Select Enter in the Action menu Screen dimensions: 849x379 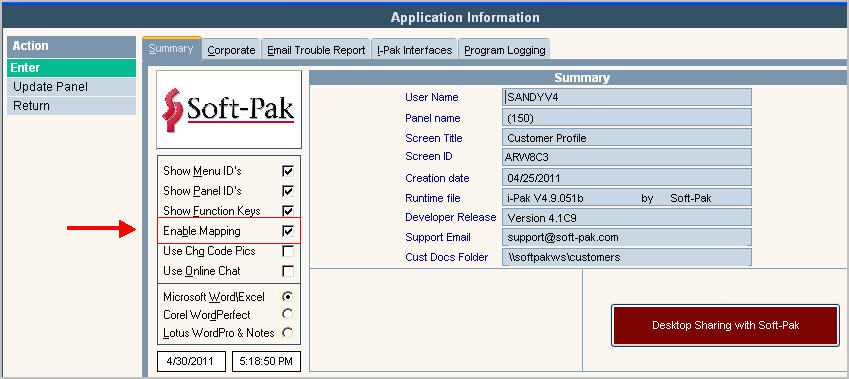point(71,68)
